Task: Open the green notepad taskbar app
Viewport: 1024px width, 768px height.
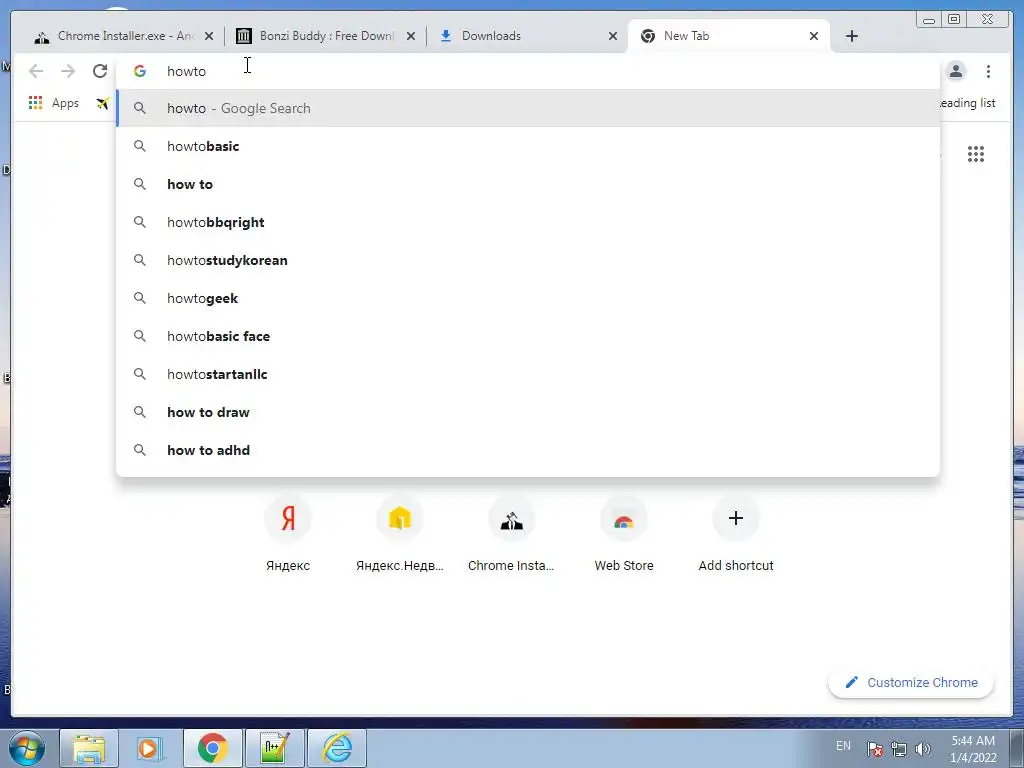Action: tap(274, 748)
